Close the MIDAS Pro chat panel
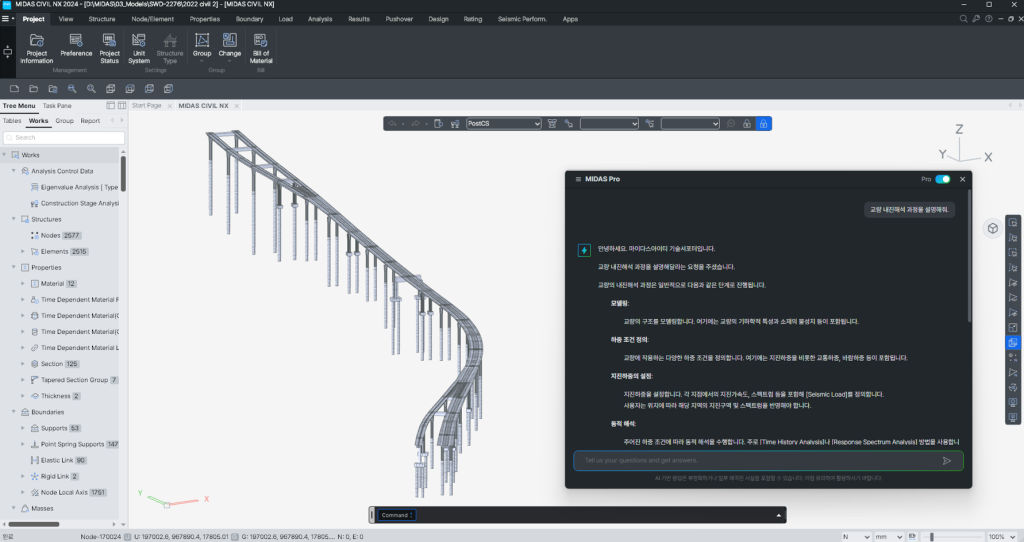The width and height of the screenshot is (1024, 542). coord(962,179)
